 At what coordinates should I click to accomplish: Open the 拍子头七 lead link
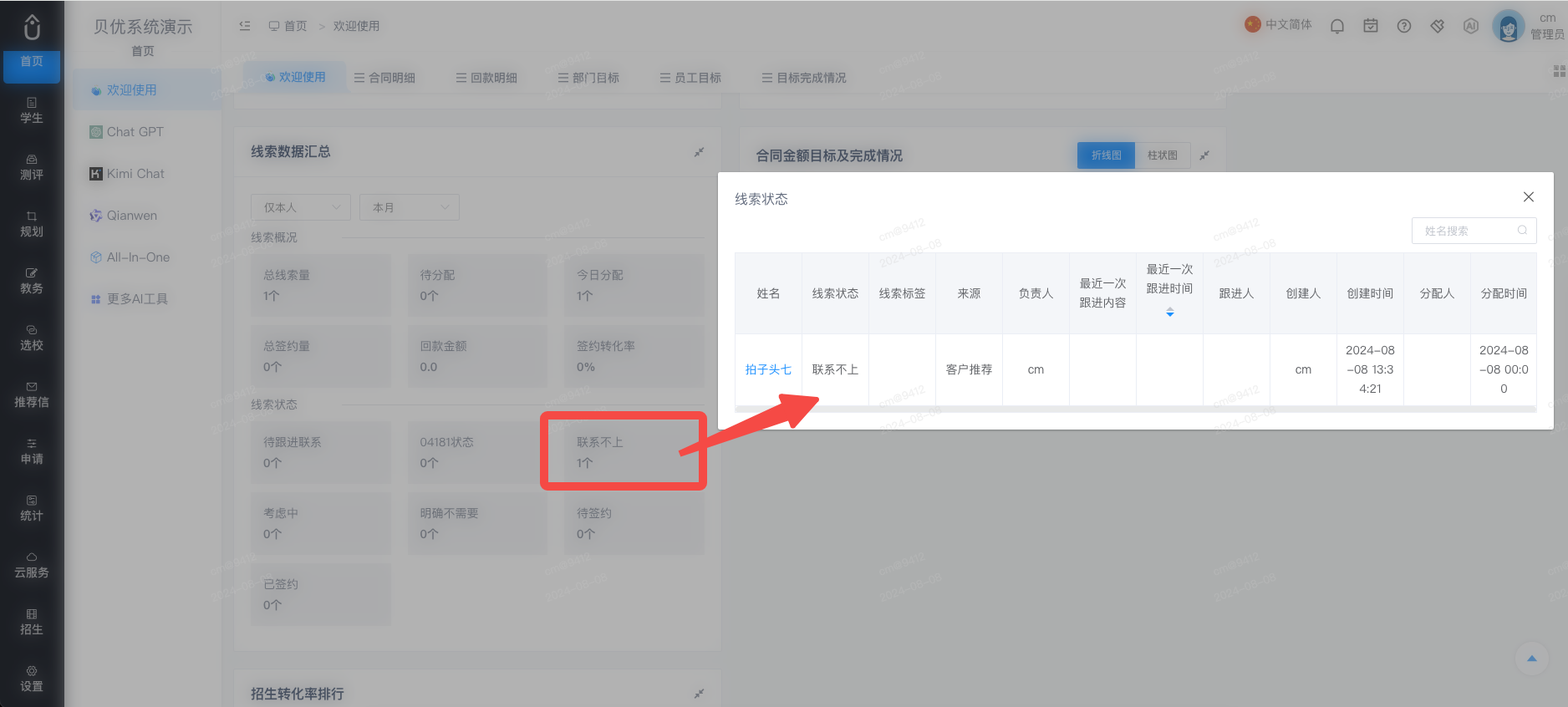(x=768, y=369)
